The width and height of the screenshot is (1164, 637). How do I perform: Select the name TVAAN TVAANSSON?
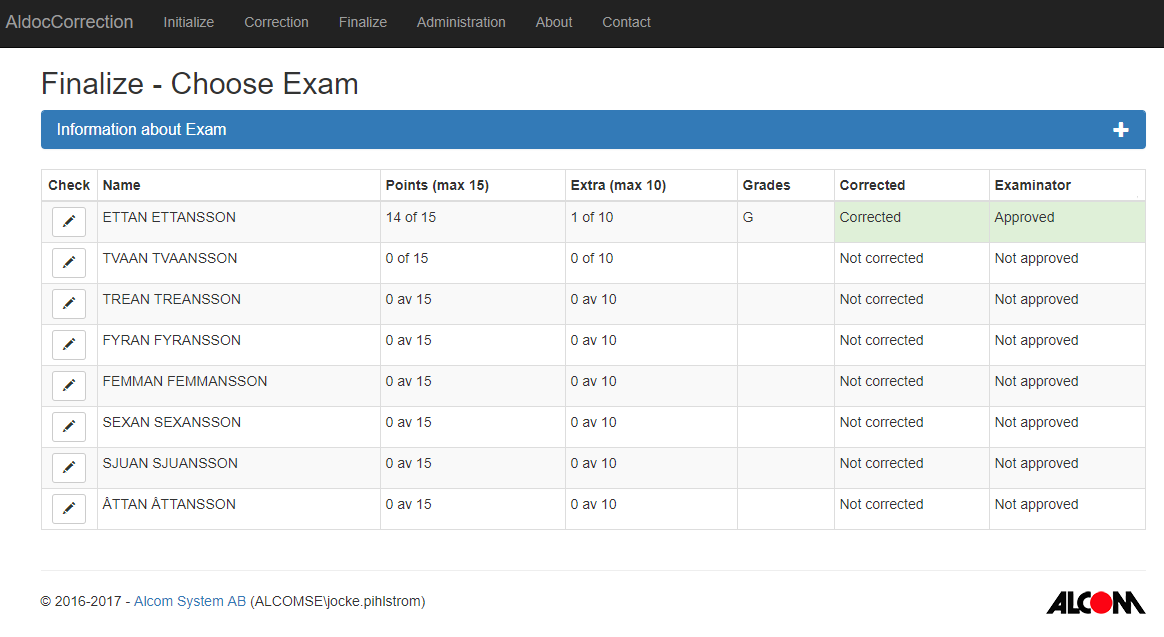point(170,258)
